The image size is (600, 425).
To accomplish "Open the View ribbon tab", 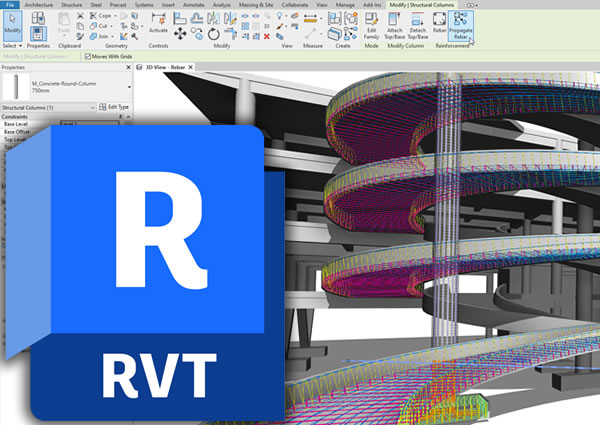I will pos(322,5).
